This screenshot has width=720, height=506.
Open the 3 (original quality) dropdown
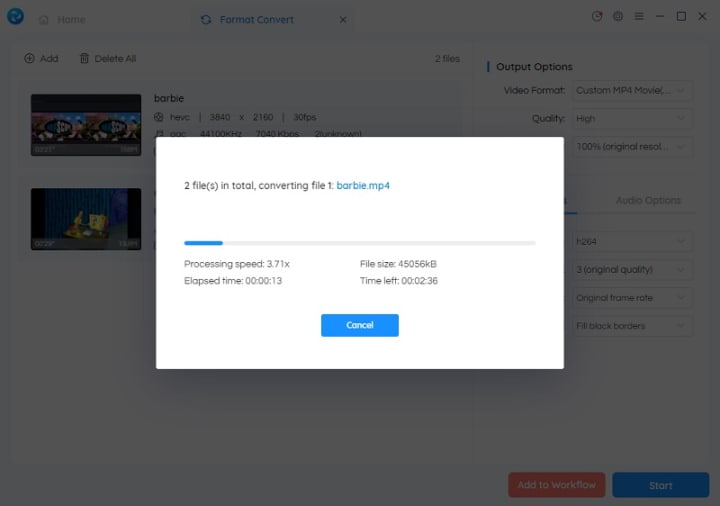(x=632, y=270)
